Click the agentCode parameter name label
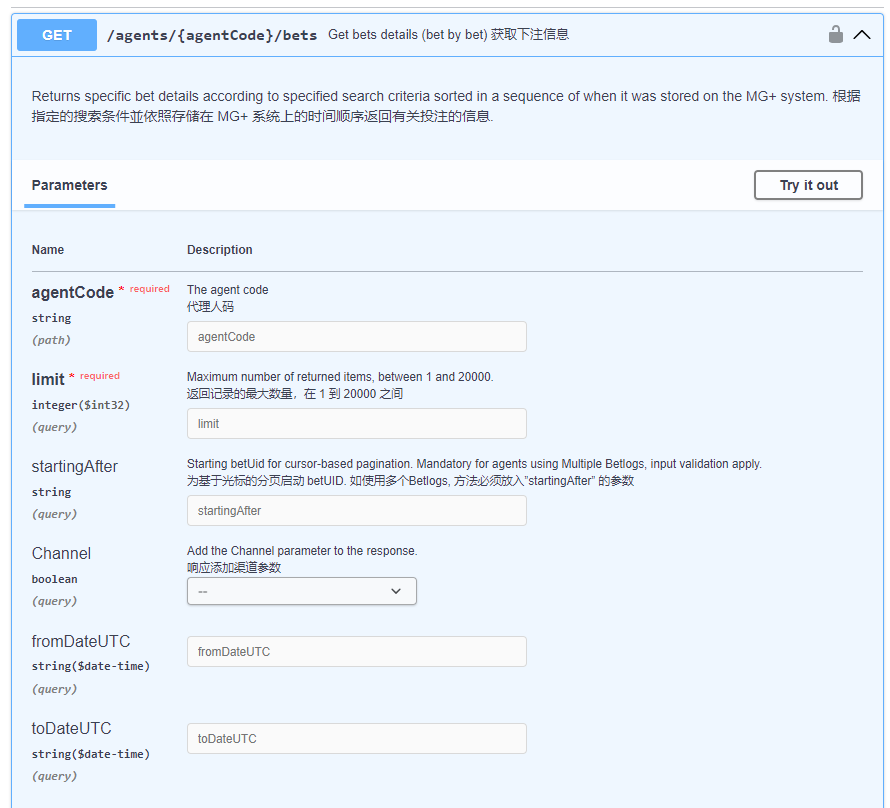Screen dimensions: 890x808 coord(72,293)
